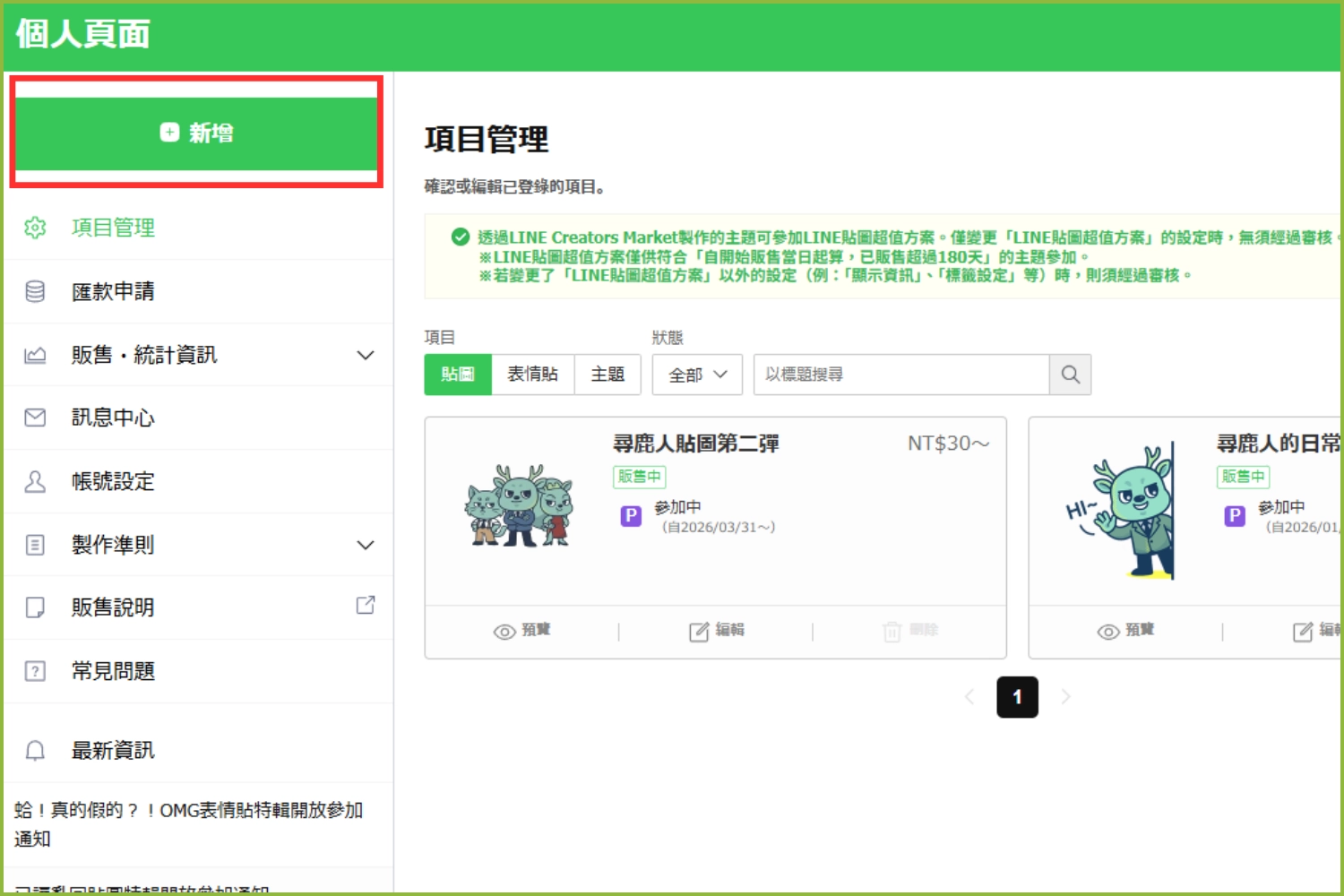Click the 匯款申請 database icon

pyautogui.click(x=35, y=291)
